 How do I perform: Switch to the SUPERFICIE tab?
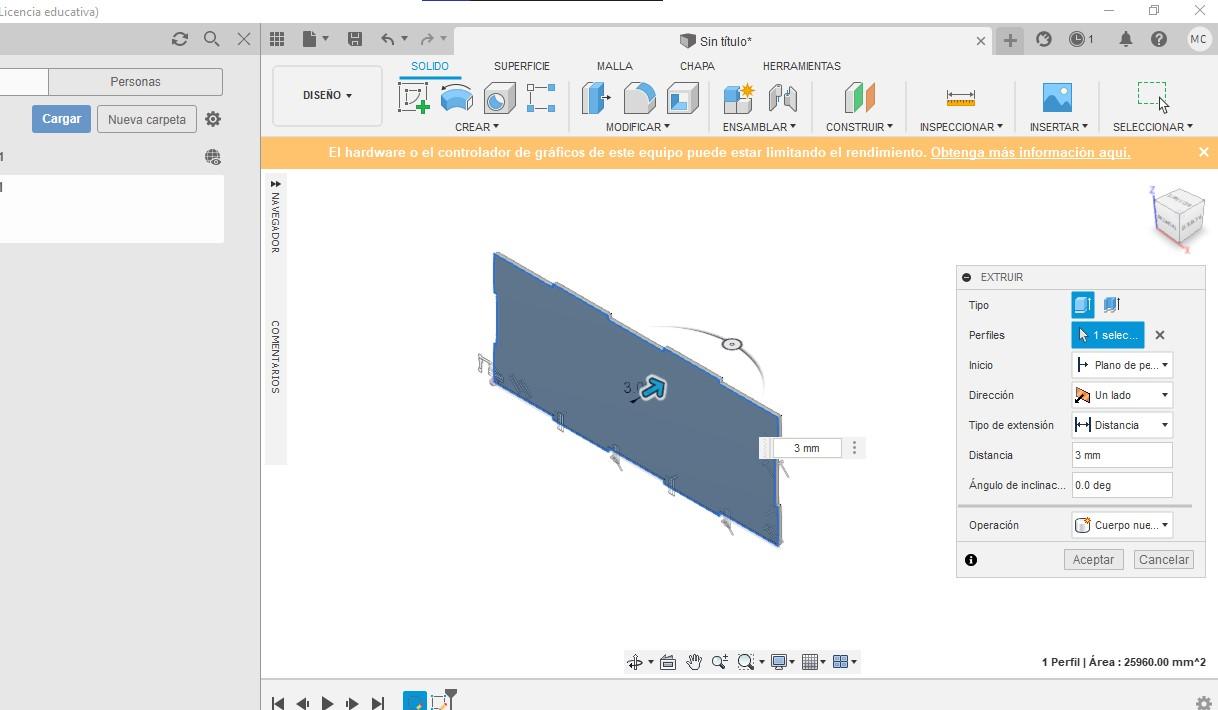(x=521, y=66)
